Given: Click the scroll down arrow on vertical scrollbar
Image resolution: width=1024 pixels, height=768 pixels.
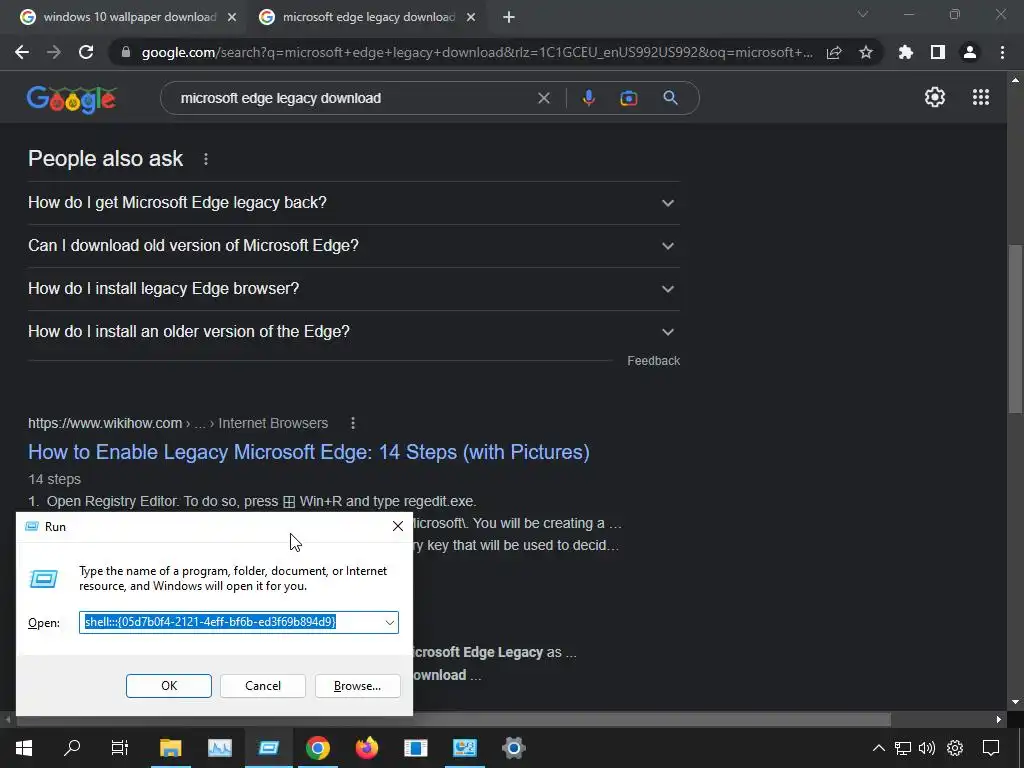Looking at the screenshot, I should 1015,702.
